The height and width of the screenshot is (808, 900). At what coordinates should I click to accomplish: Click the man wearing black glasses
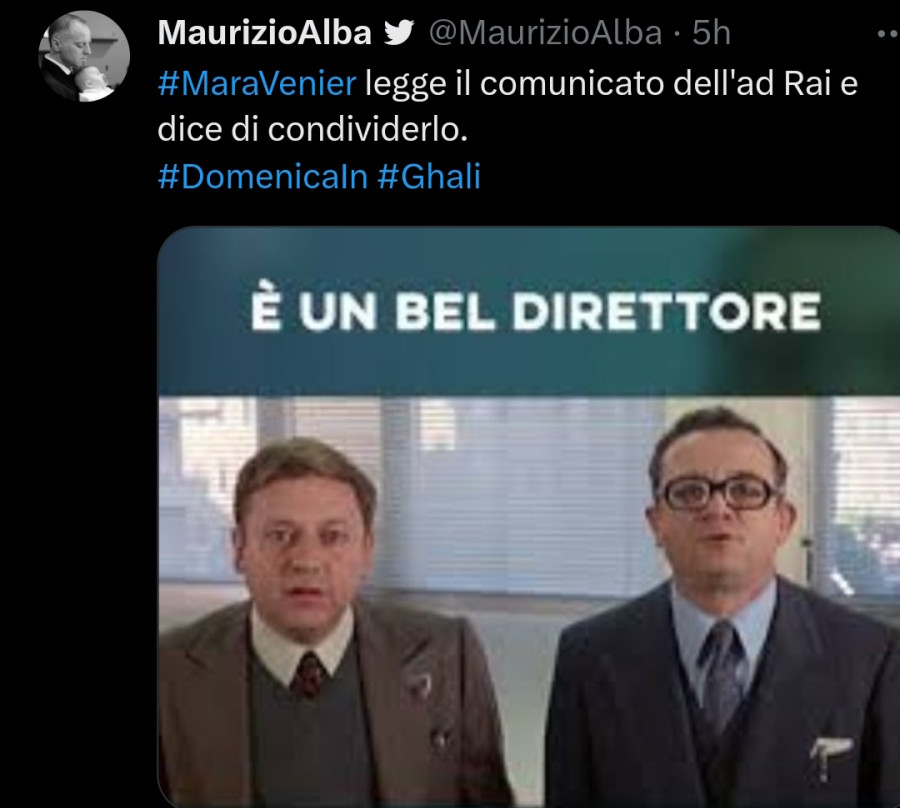[x=723, y=608]
